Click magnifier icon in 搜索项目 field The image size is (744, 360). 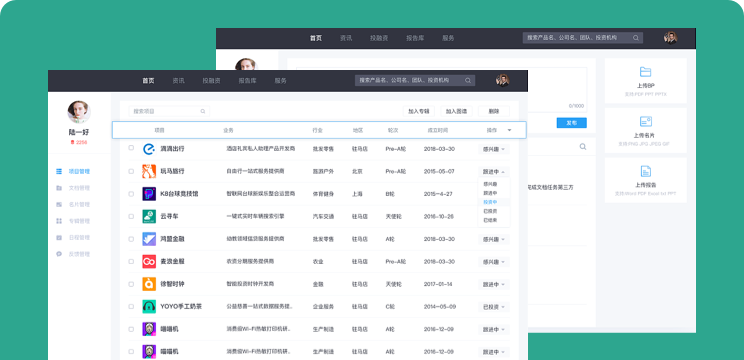pyautogui.click(x=203, y=111)
